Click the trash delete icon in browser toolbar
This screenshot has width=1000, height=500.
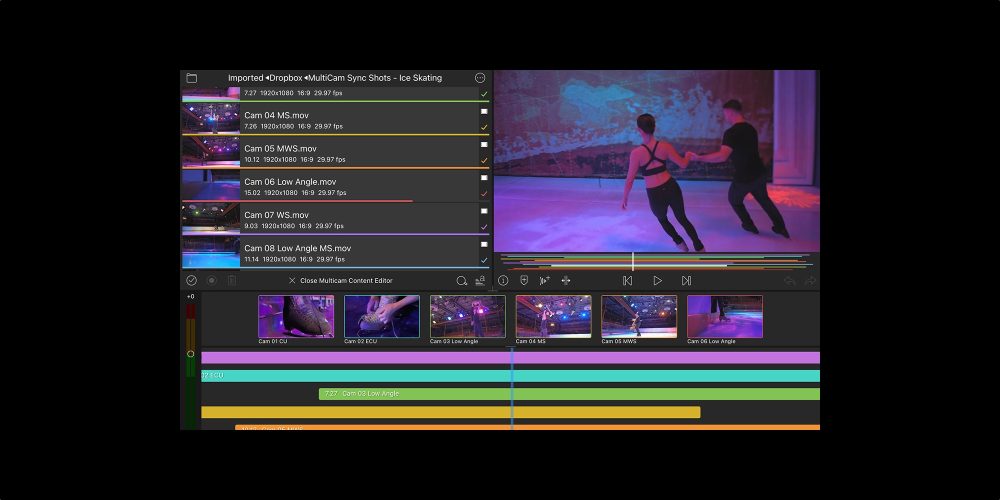[231, 281]
